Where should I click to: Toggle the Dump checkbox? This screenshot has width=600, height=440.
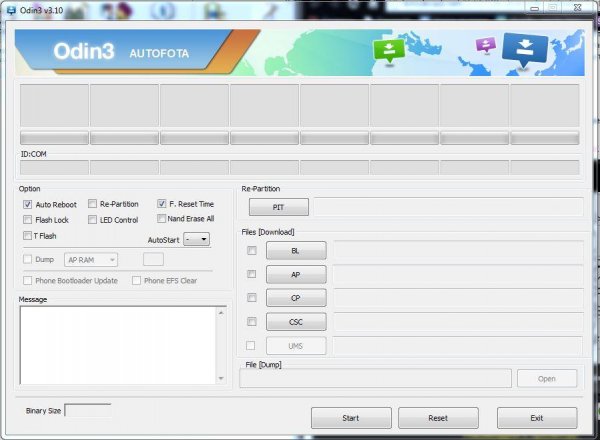pos(27,259)
